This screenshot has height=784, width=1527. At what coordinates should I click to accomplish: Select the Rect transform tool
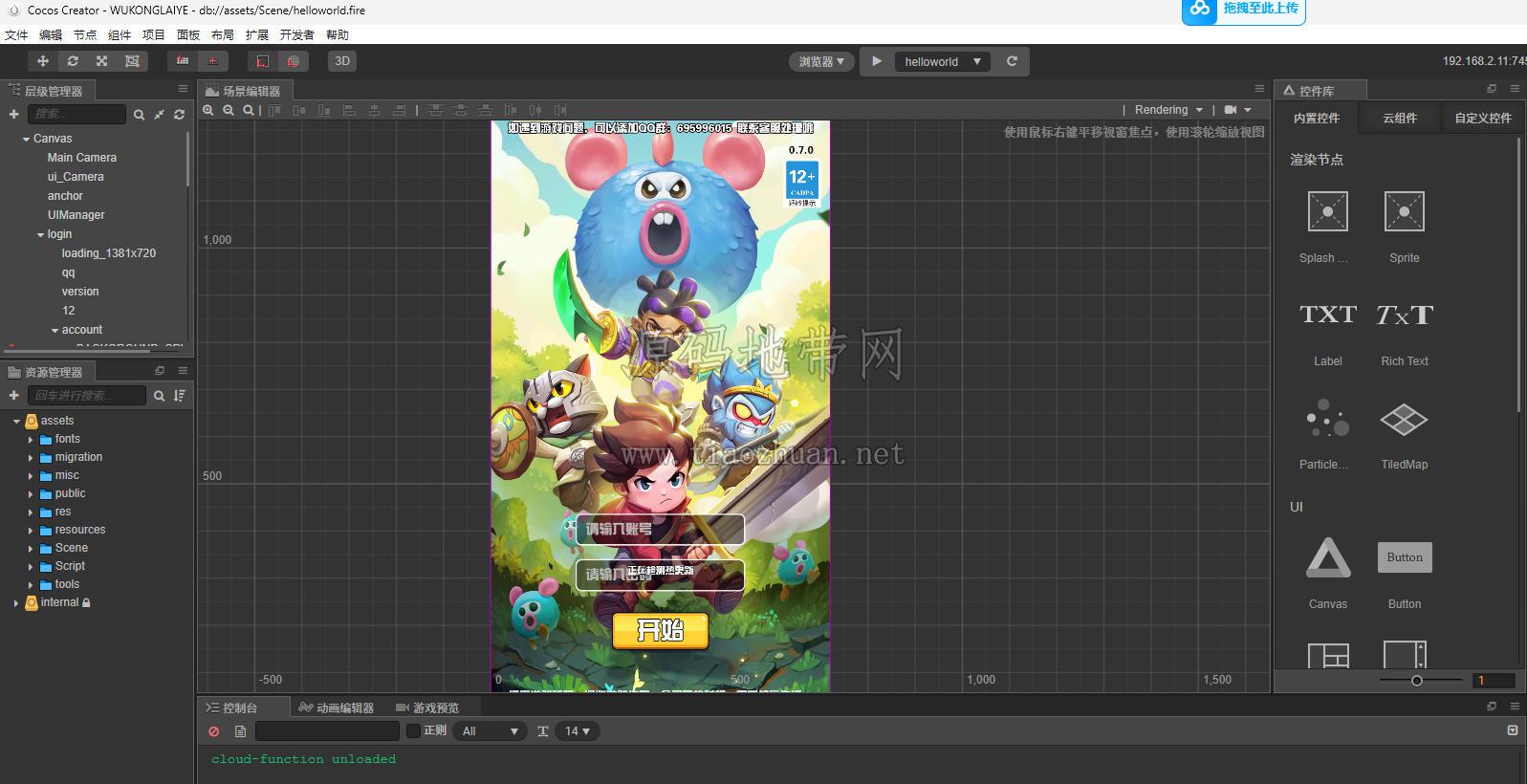pyautogui.click(x=132, y=61)
